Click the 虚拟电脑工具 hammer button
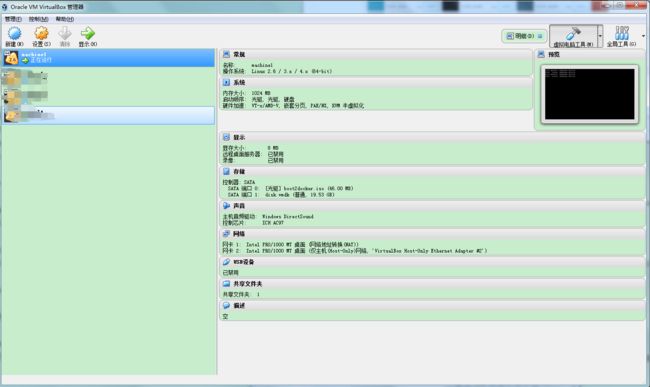The image size is (650, 387). pos(573,36)
